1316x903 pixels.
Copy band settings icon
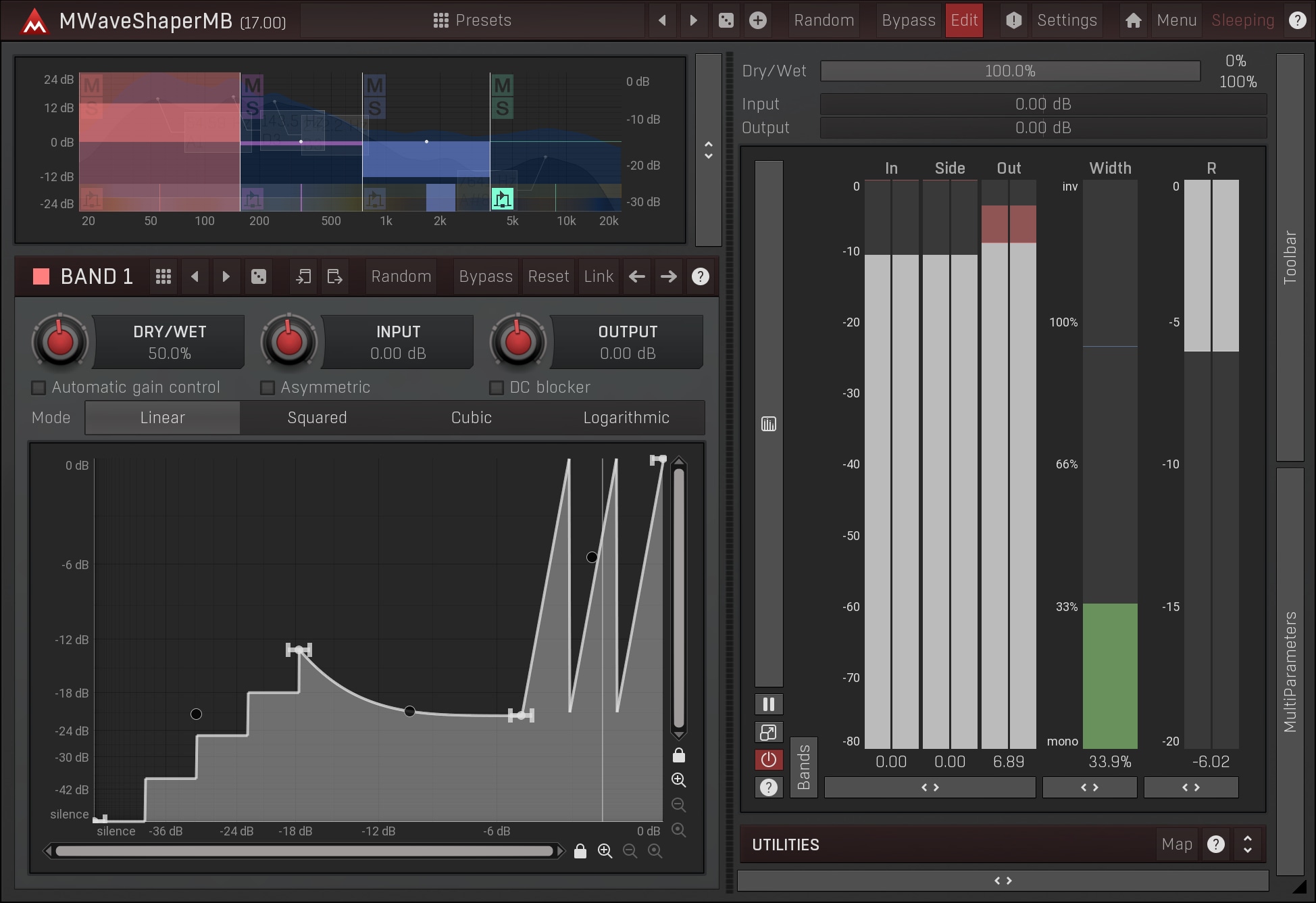click(x=303, y=276)
